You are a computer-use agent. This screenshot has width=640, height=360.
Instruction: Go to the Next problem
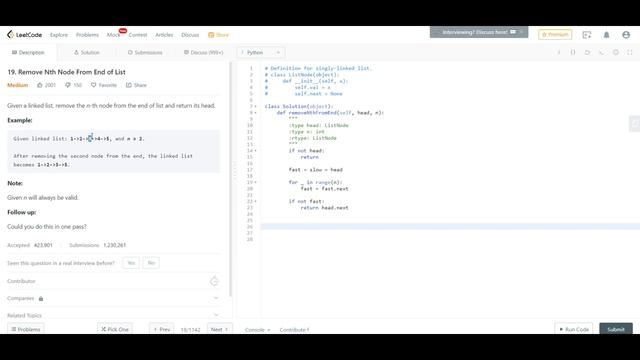220,329
